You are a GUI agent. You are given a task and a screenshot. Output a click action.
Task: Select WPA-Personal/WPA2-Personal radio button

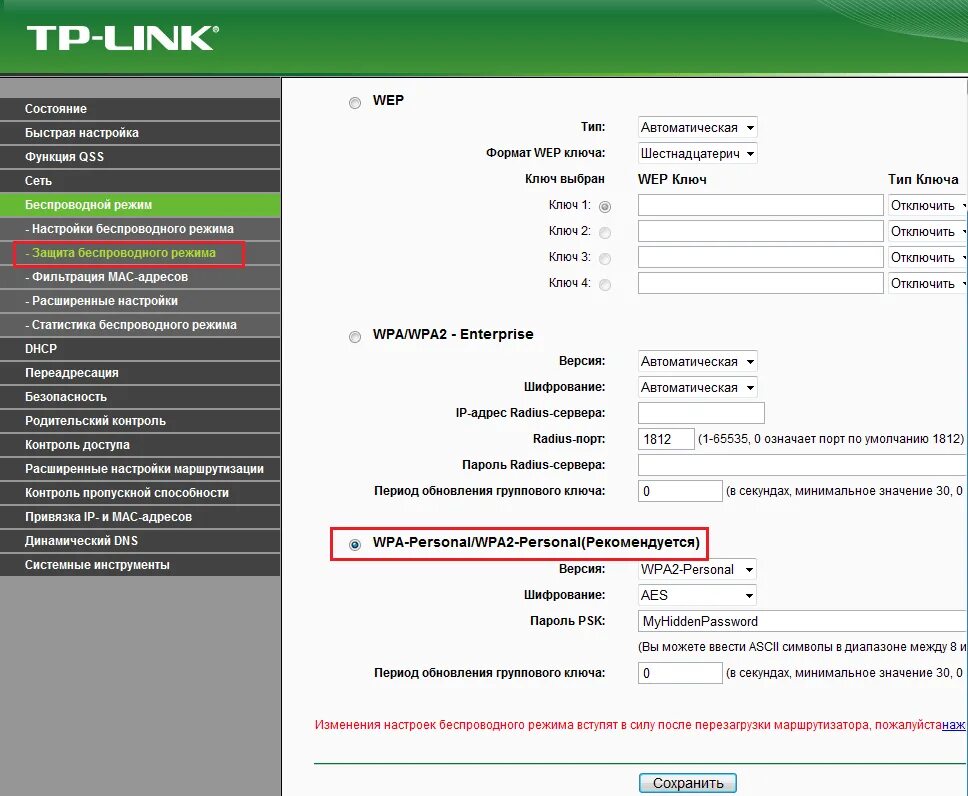coord(355,545)
